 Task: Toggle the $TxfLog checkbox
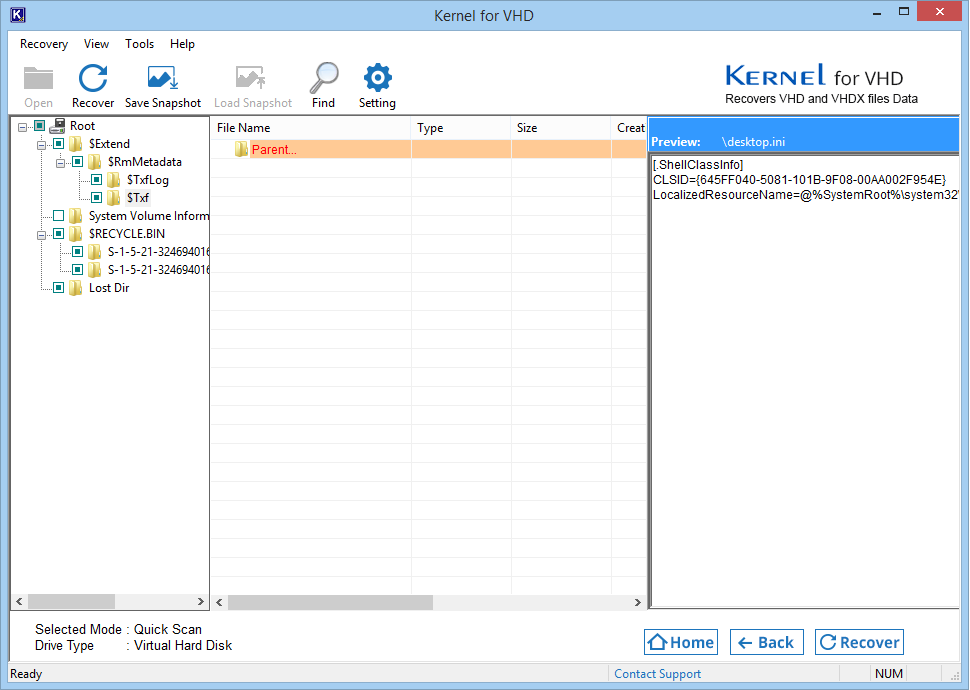(97, 180)
